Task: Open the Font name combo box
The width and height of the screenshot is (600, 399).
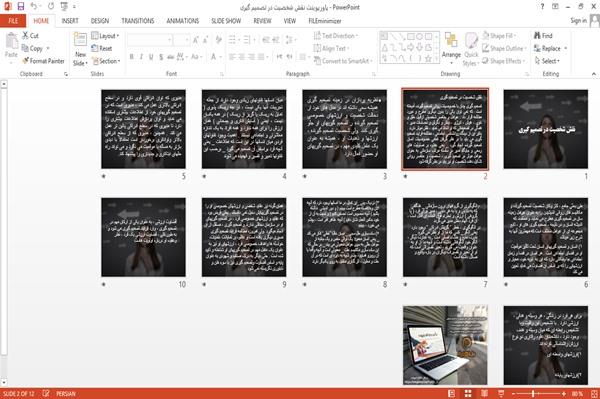Action: pos(150,40)
